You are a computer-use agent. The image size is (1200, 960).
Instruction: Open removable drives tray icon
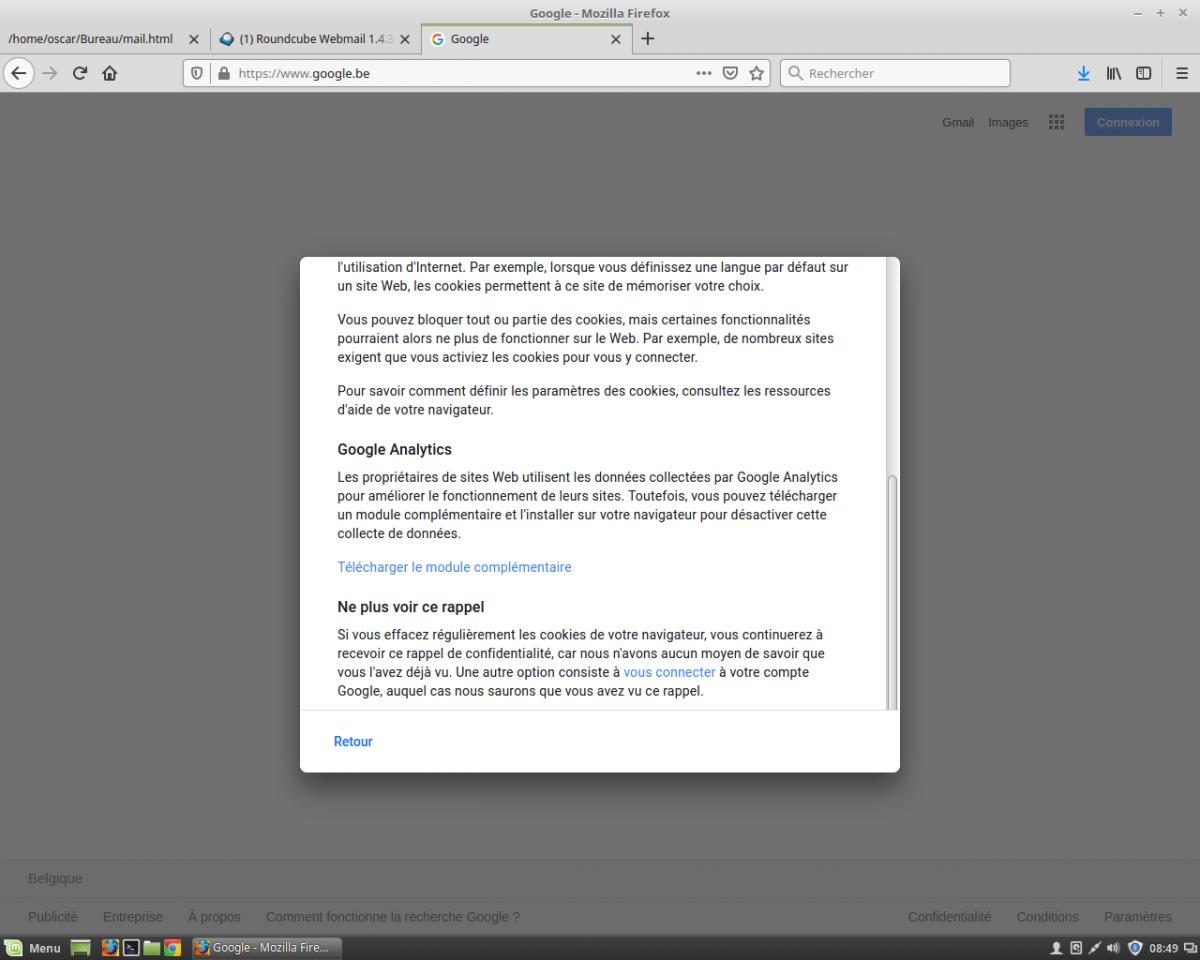tap(1076, 948)
